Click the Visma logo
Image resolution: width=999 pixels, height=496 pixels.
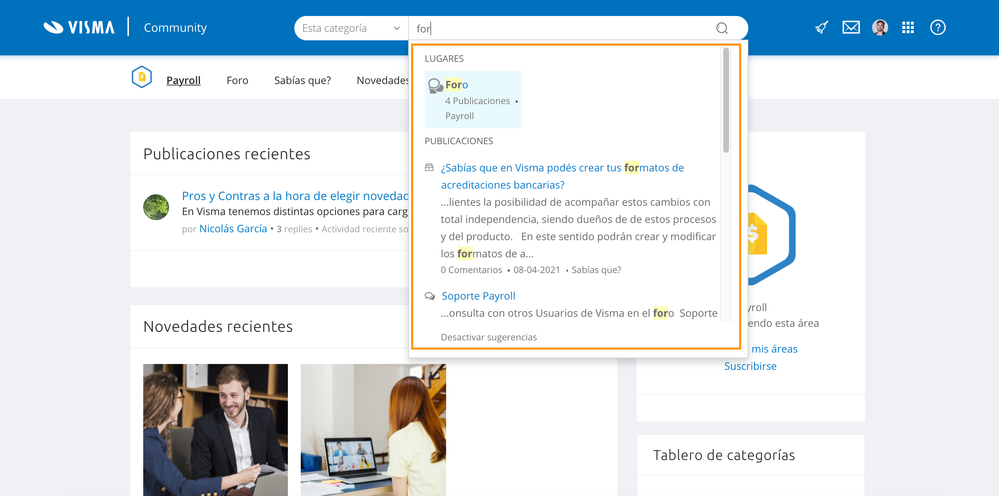79,27
